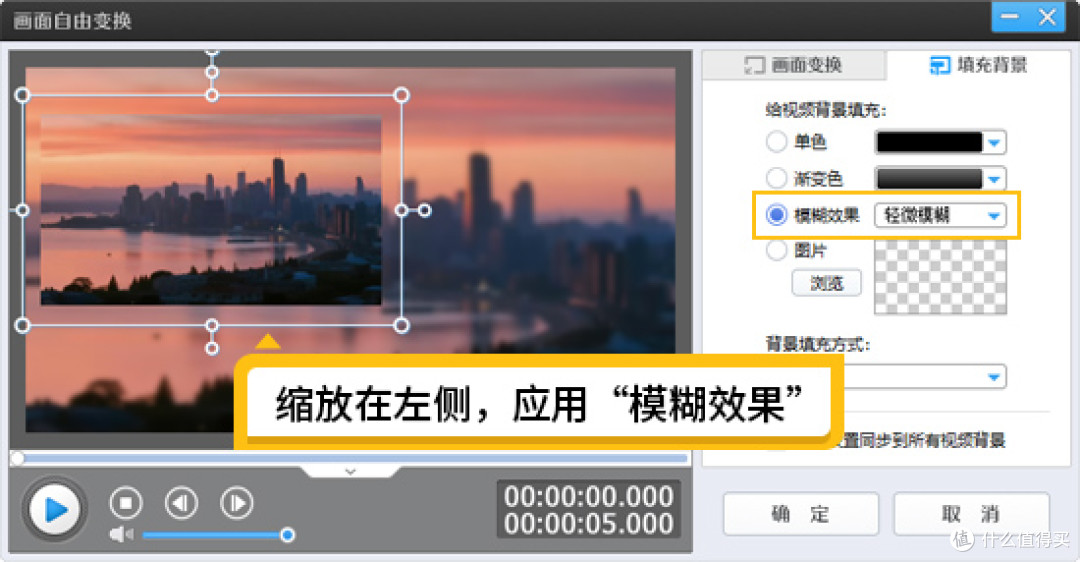1080x562 pixels.
Task: Play the video preview
Action: [55, 510]
